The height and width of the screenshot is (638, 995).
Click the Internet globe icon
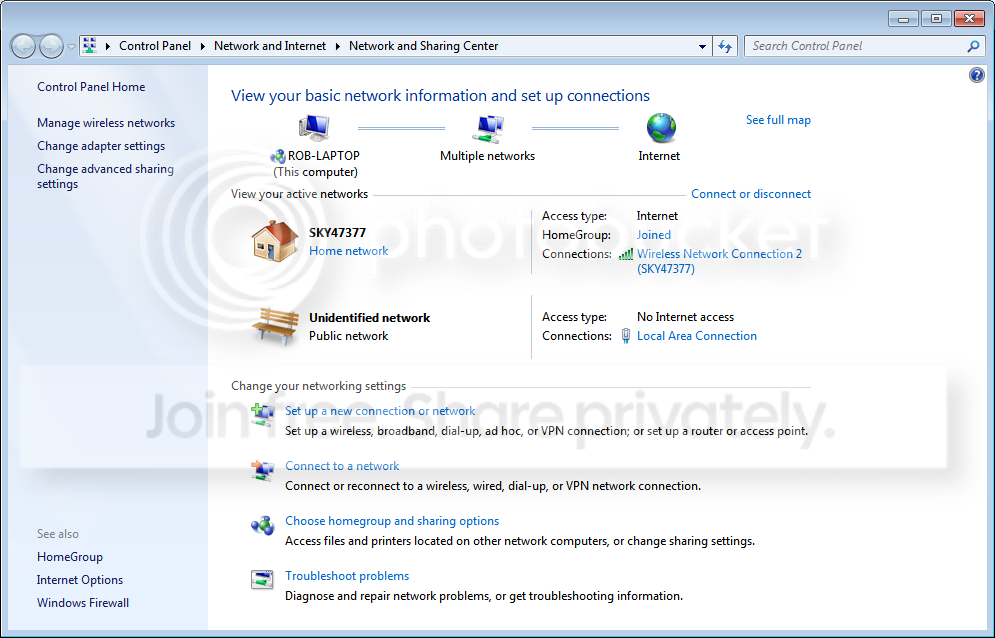pyautogui.click(x=661, y=128)
